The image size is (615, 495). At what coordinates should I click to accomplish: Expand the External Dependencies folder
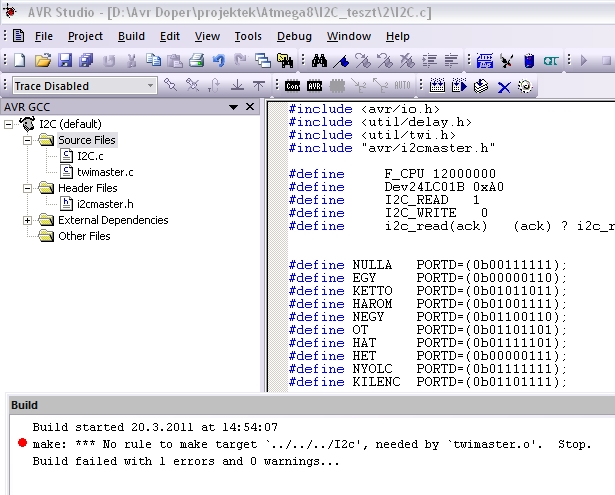(27, 220)
